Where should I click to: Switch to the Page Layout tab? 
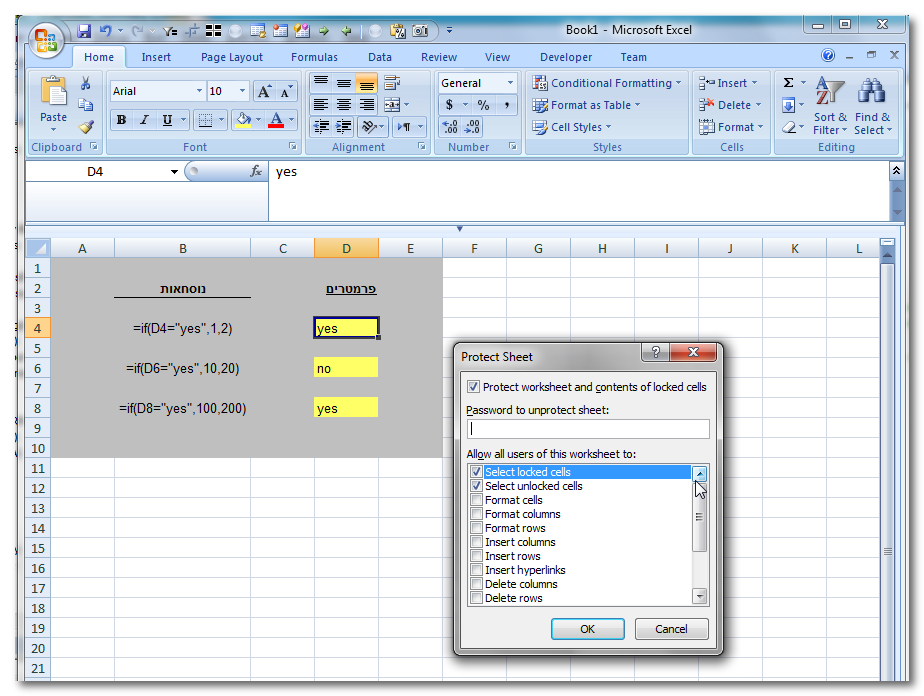[231, 57]
